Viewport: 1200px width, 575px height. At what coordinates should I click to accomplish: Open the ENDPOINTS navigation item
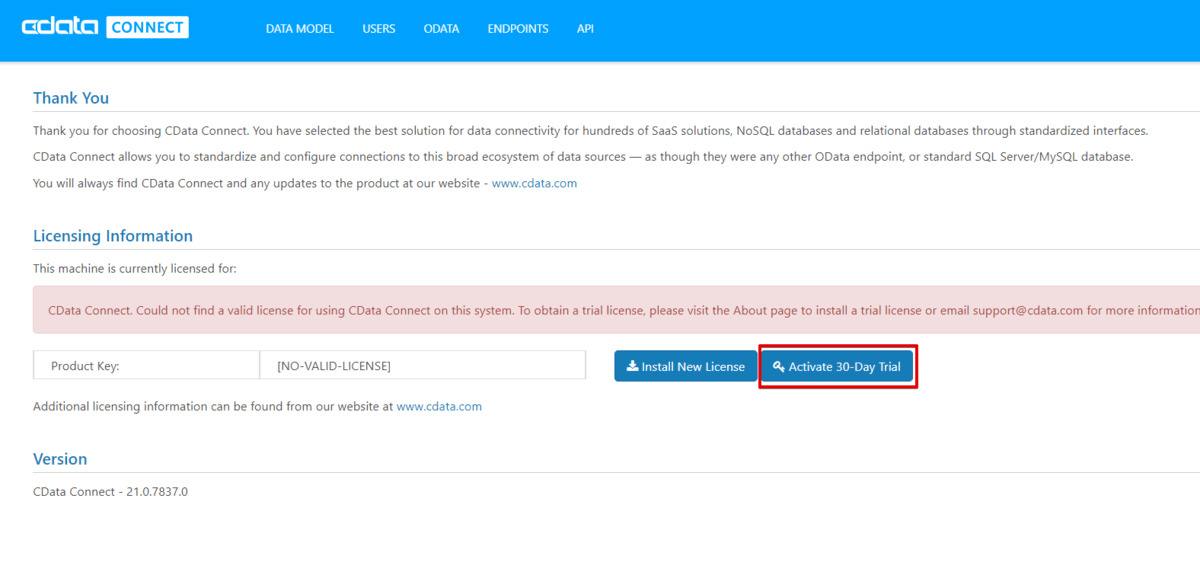pyautogui.click(x=518, y=29)
